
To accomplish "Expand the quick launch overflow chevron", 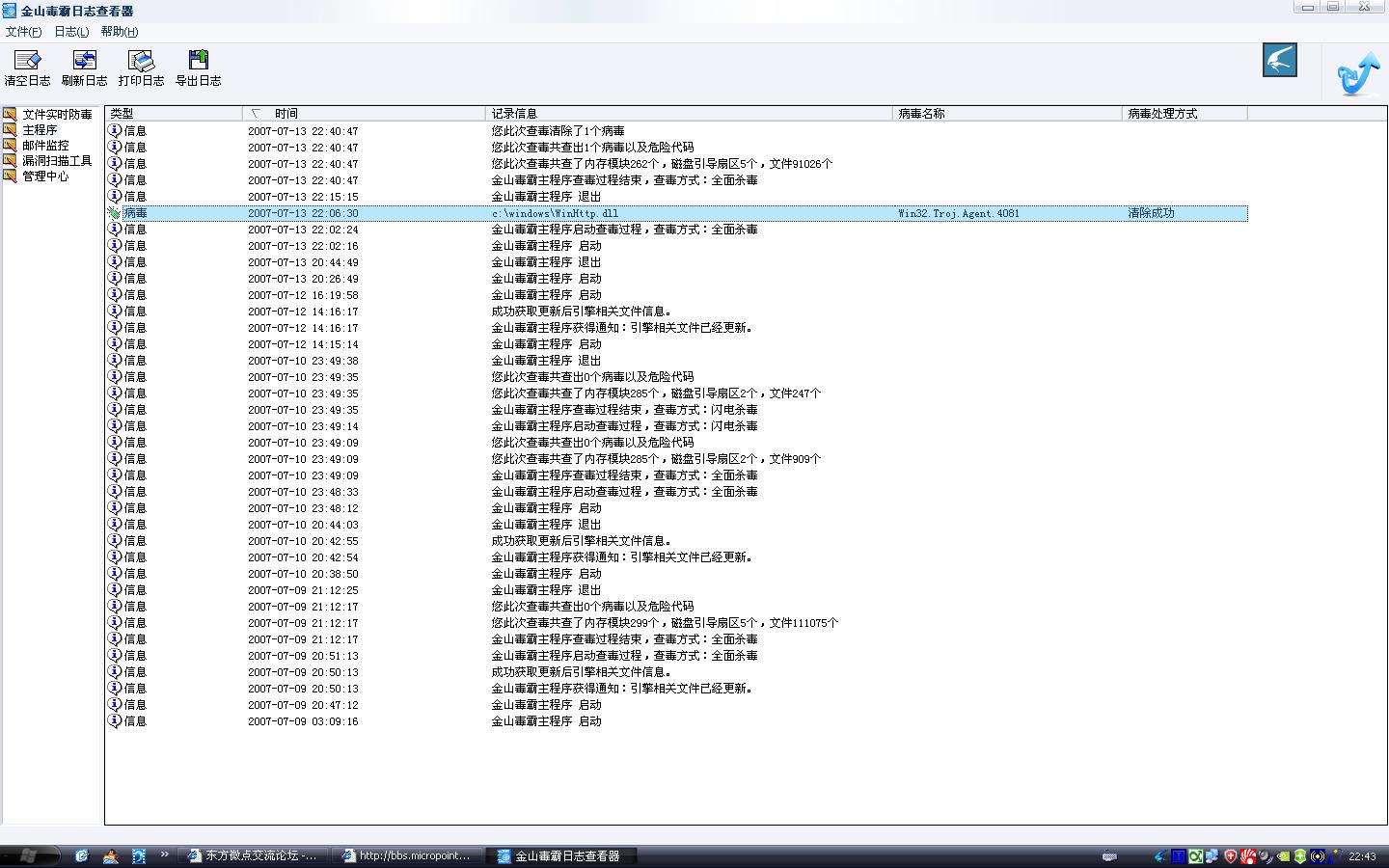I will (164, 854).
